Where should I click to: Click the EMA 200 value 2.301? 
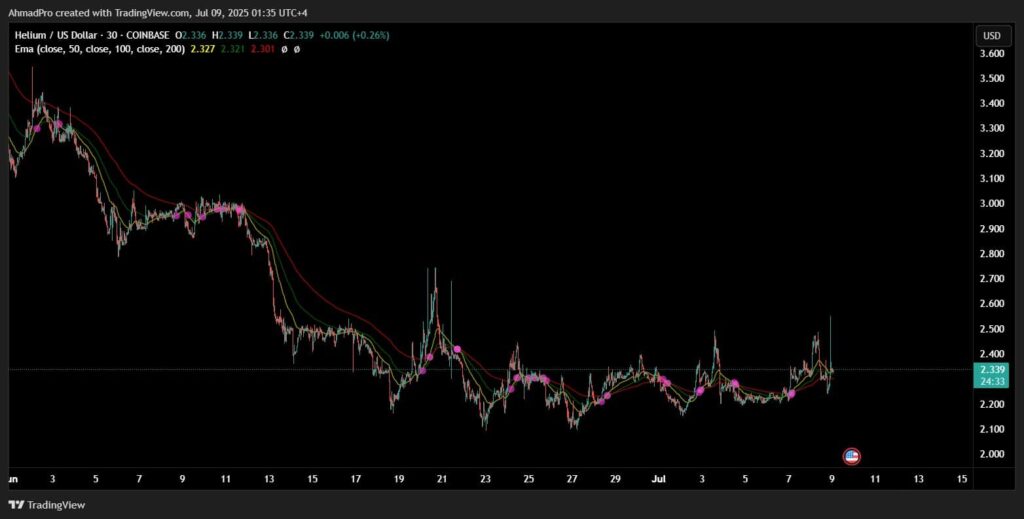(x=262, y=49)
